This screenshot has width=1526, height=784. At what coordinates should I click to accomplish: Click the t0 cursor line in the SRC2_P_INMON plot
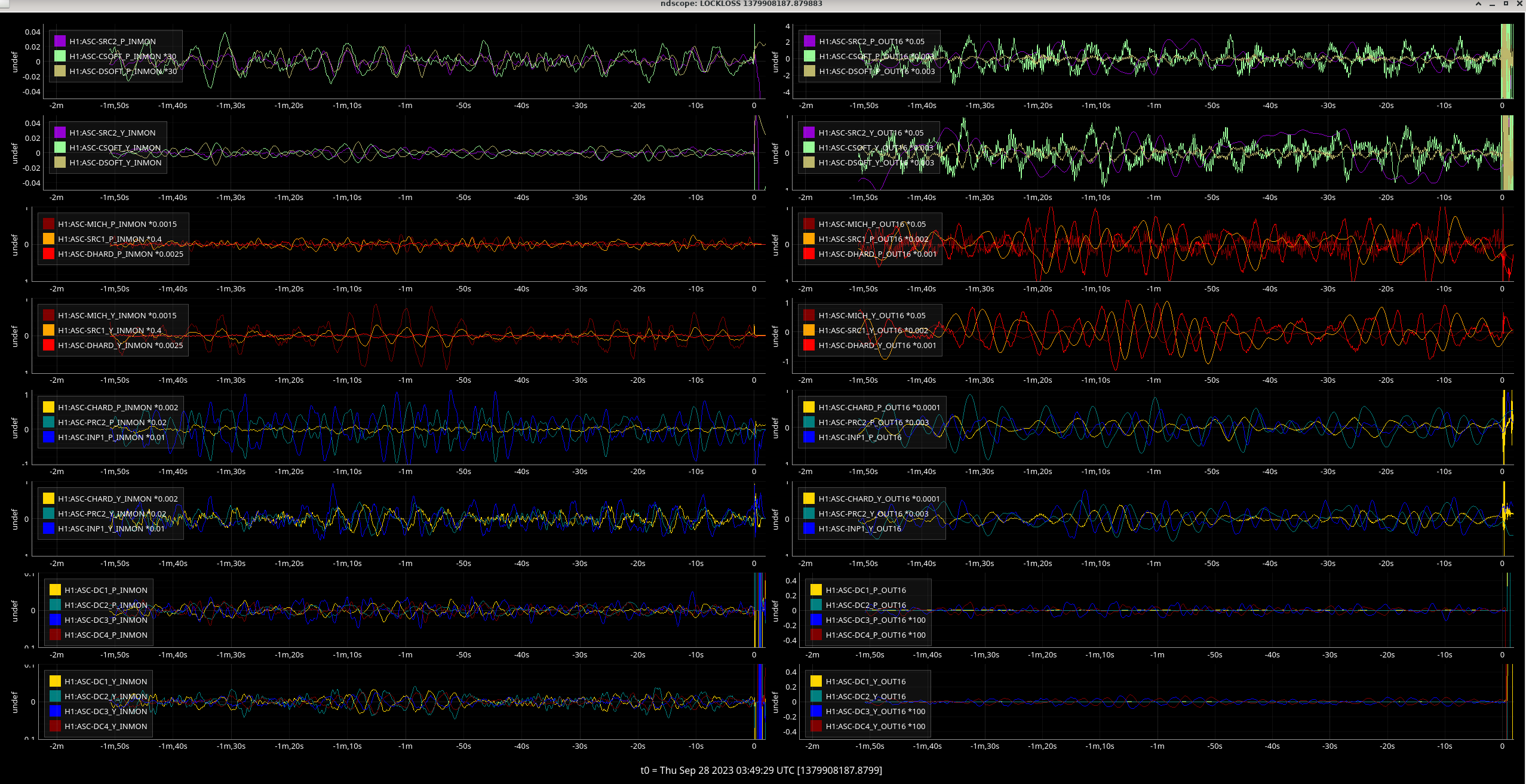754,61
